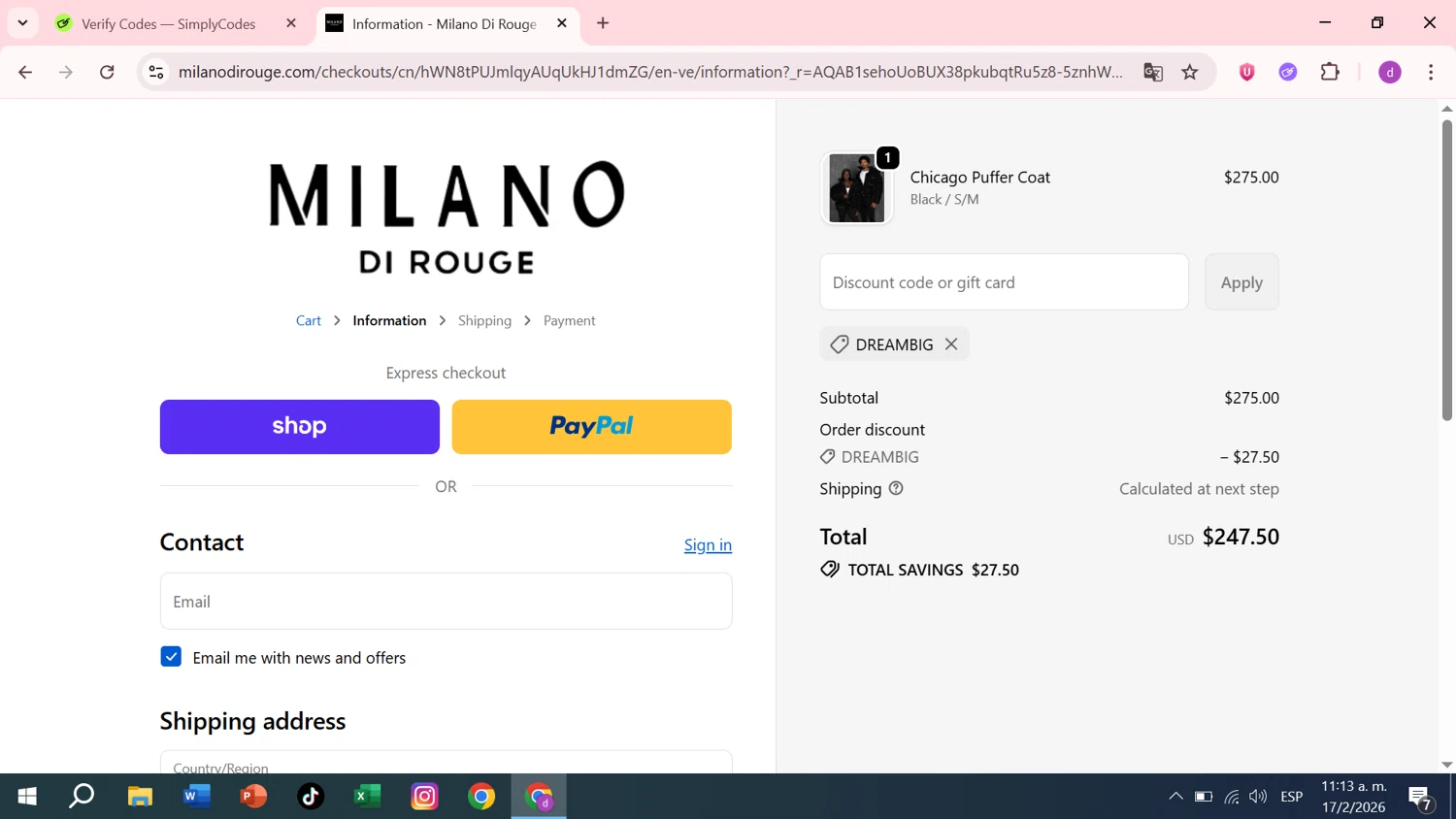1456x819 pixels.
Task: Click the Chicago Puffer Coat product thumbnail
Action: click(856, 188)
